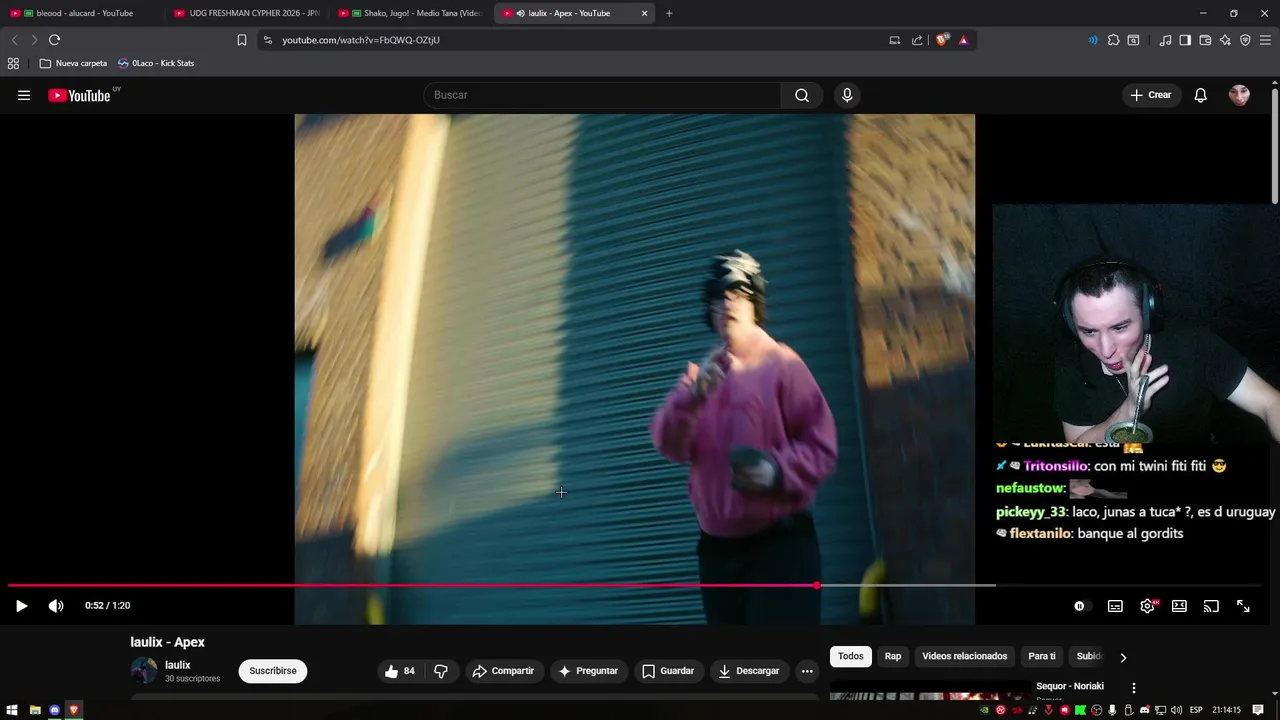Open the account avatar menu

pyautogui.click(x=1239, y=95)
